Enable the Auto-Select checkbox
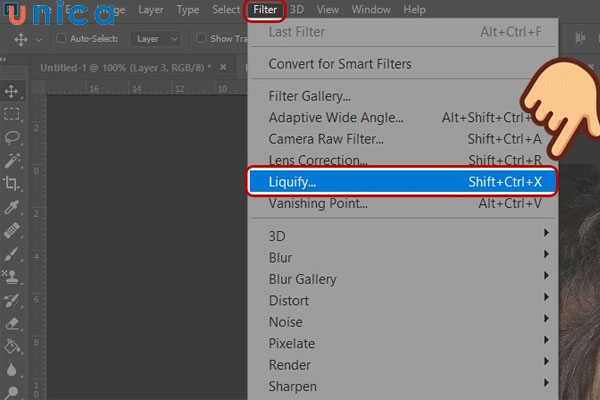600x400 pixels. click(x=61, y=39)
